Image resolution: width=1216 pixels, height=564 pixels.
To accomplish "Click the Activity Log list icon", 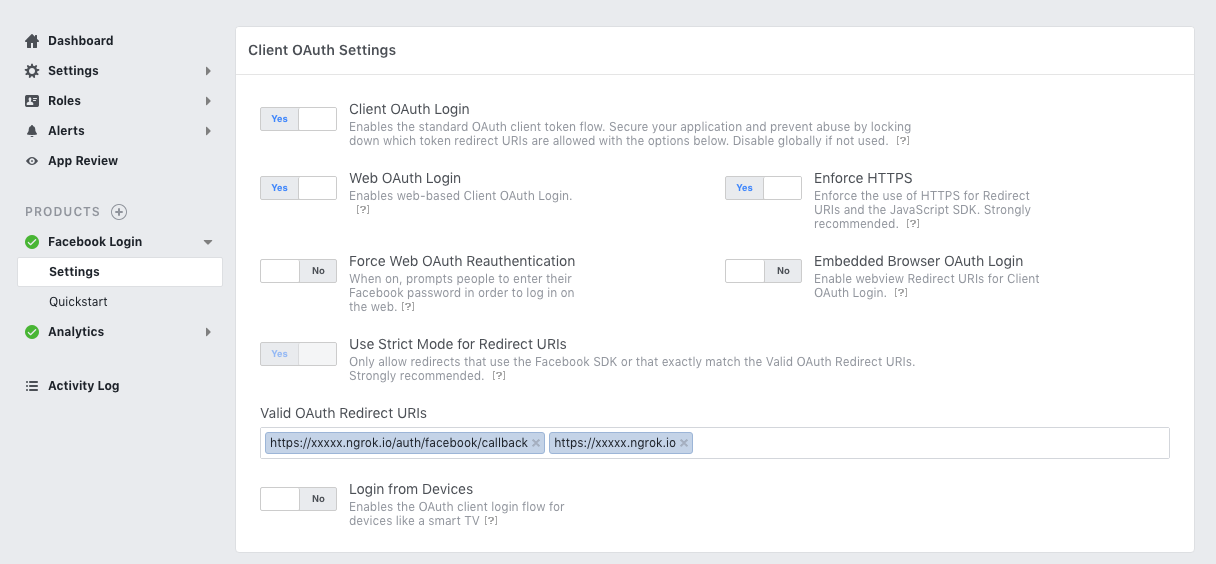I will 32,386.
